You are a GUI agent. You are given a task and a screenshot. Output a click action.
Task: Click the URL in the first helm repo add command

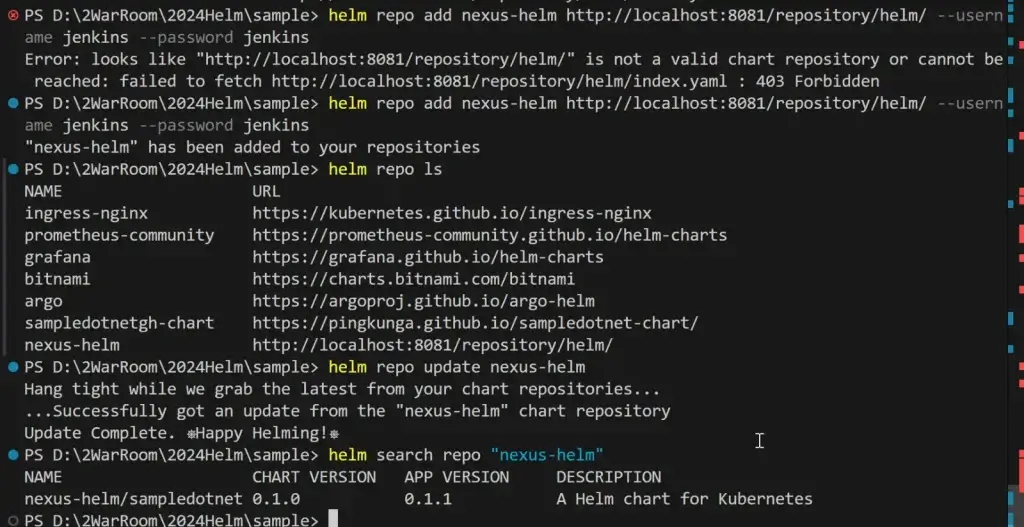tap(746, 16)
